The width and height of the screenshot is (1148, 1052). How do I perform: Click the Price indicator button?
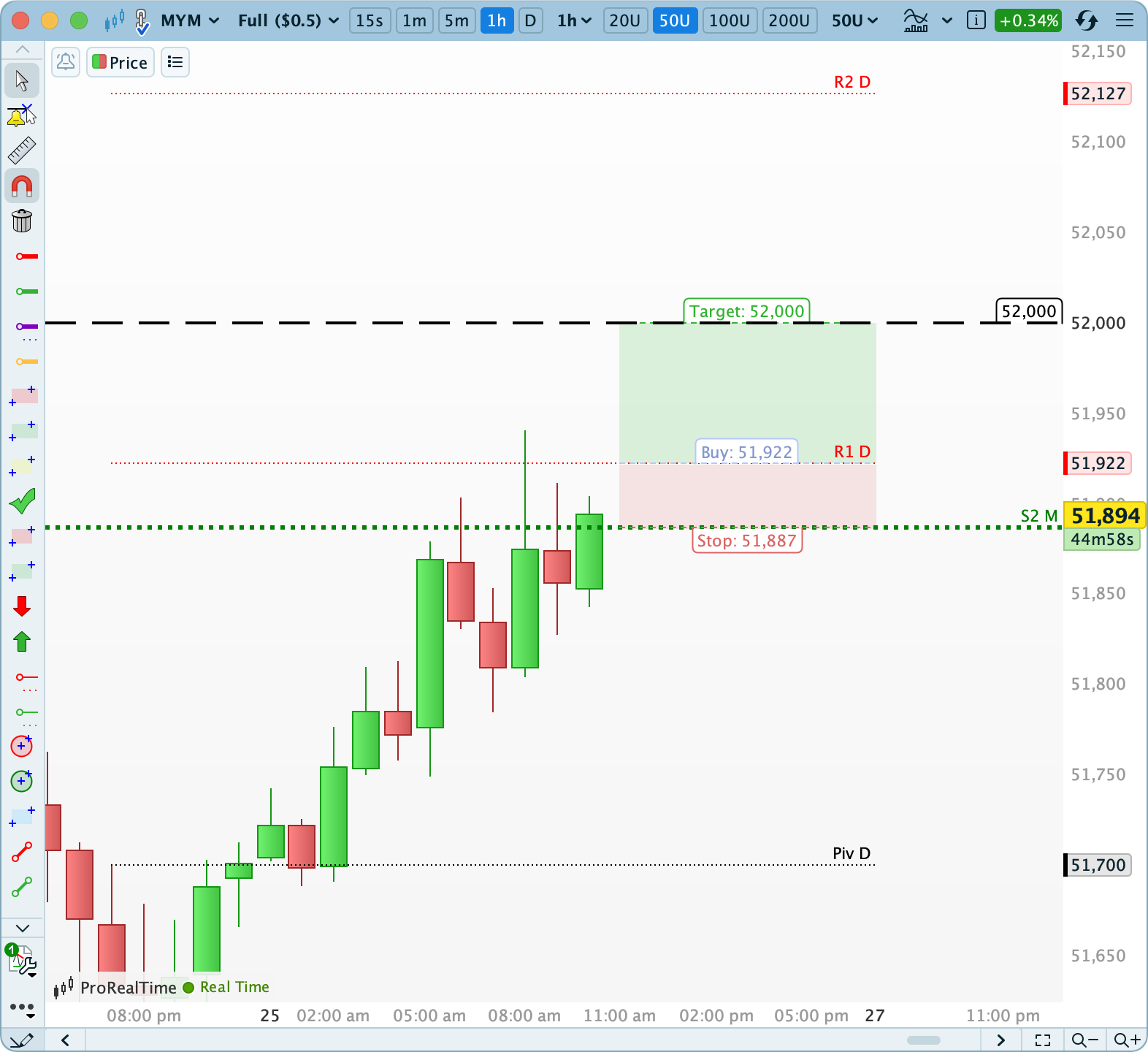point(120,62)
